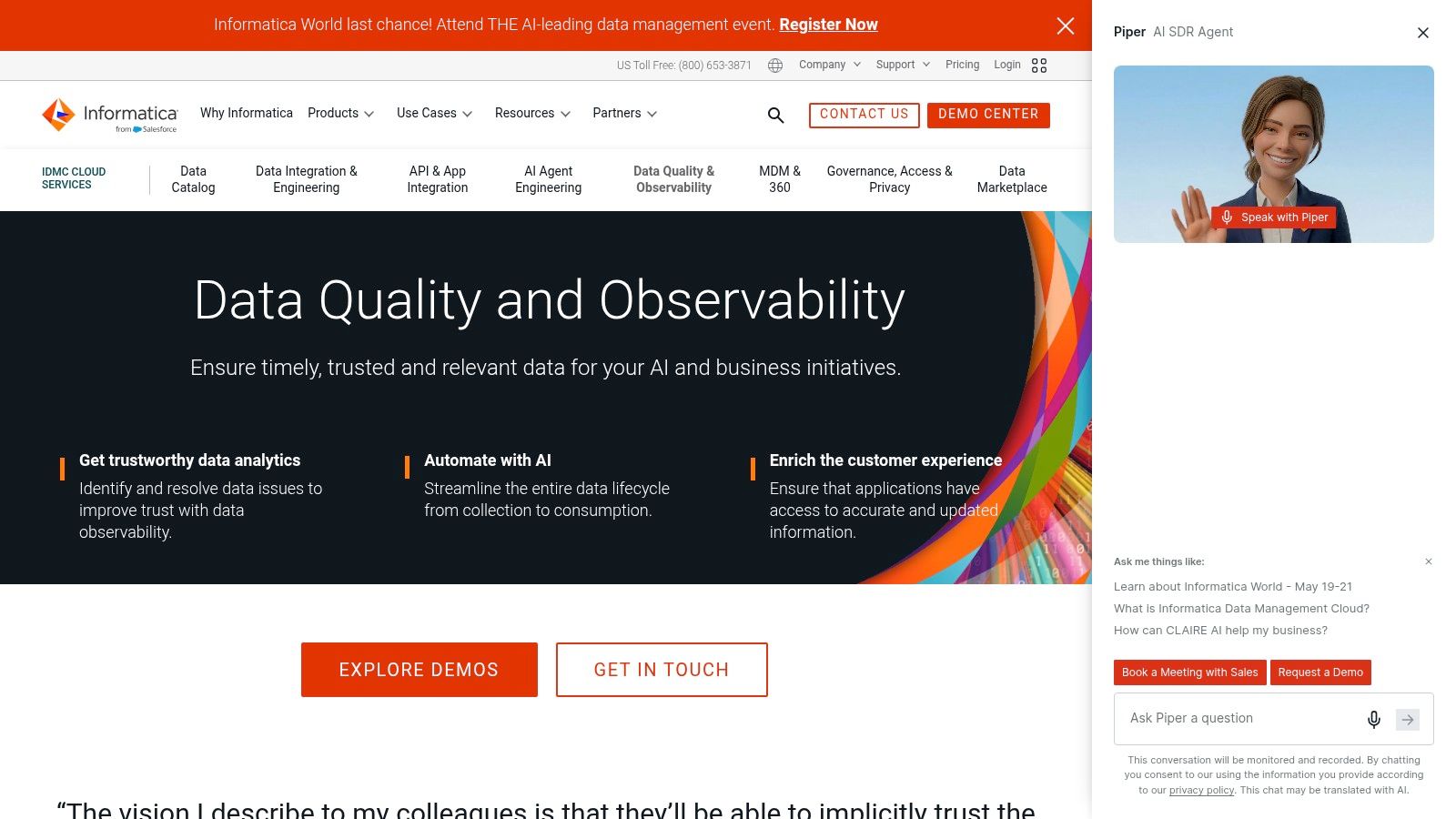Image resolution: width=1456 pixels, height=819 pixels.
Task: Select Data Integration & Engineering tab
Action: [307, 179]
